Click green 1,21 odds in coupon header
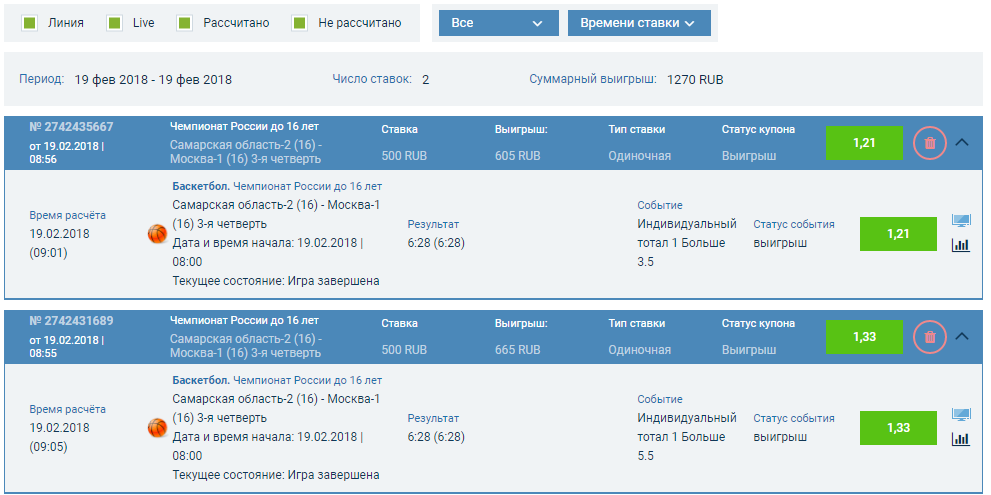Viewport: 991px width, 495px height. tap(864, 143)
